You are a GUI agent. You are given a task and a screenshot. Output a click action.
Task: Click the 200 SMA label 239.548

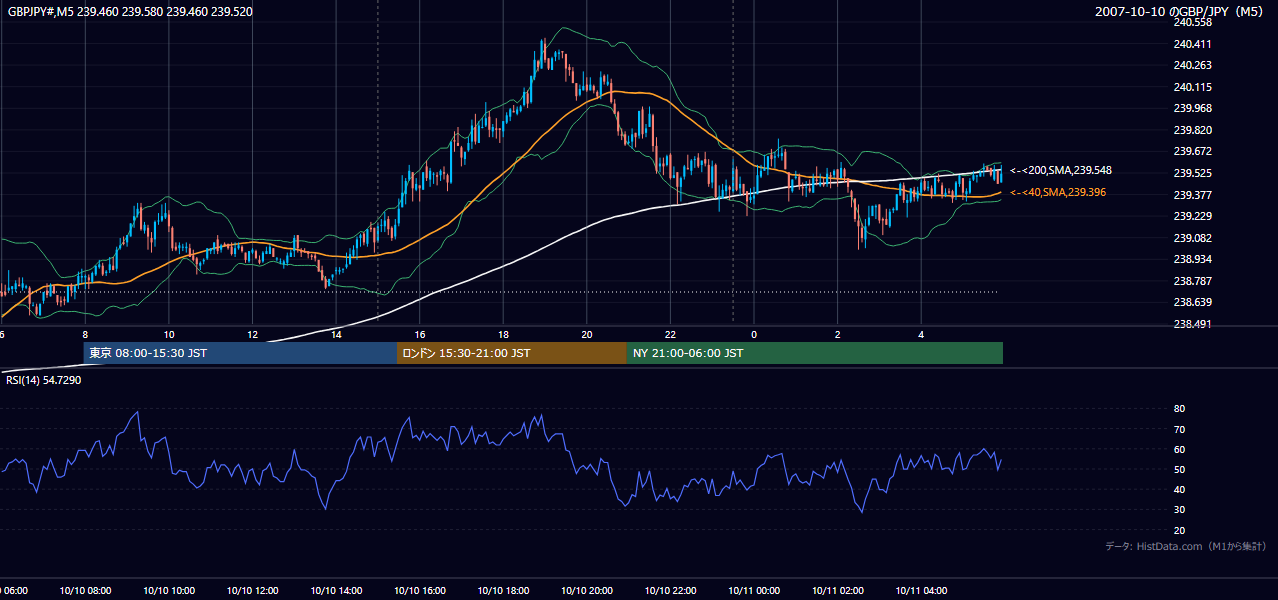1061,171
